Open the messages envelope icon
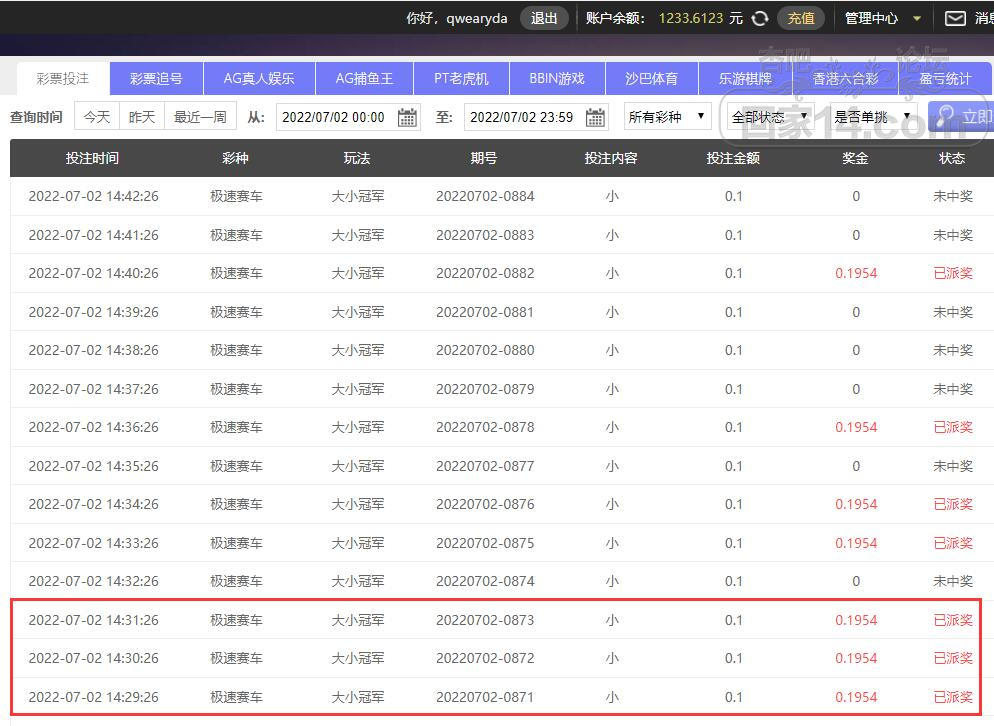Screen dimensions: 994x726 [955, 18]
